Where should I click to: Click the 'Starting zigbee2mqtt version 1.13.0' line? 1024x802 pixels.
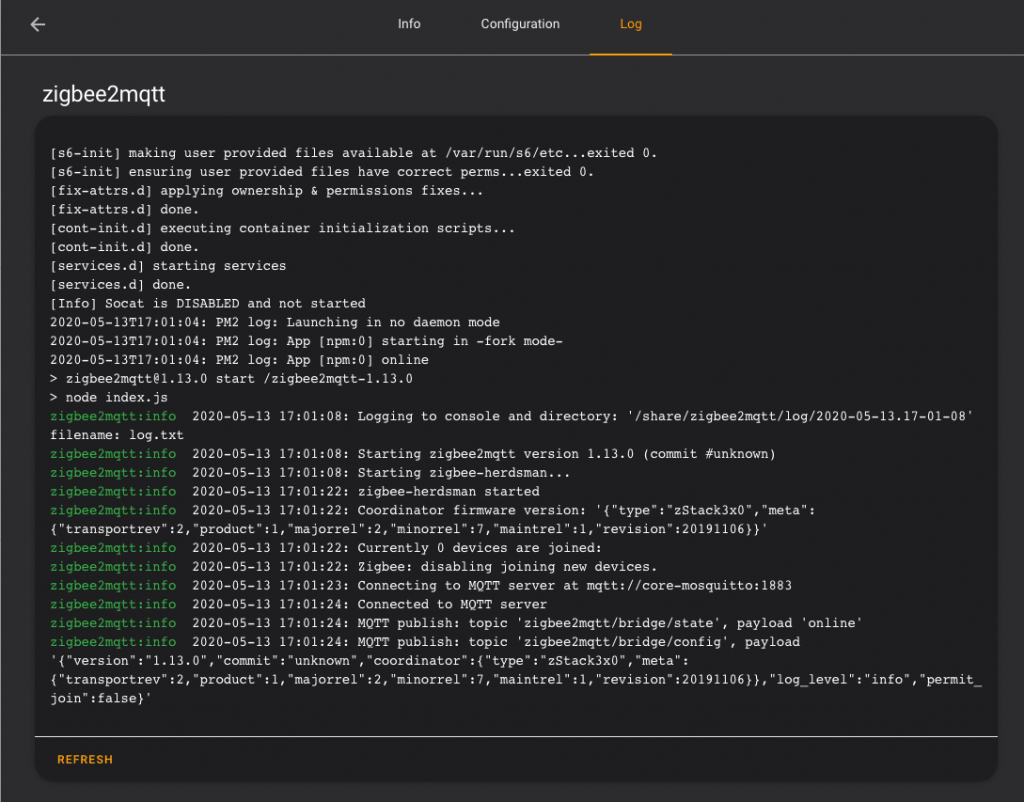413,454
